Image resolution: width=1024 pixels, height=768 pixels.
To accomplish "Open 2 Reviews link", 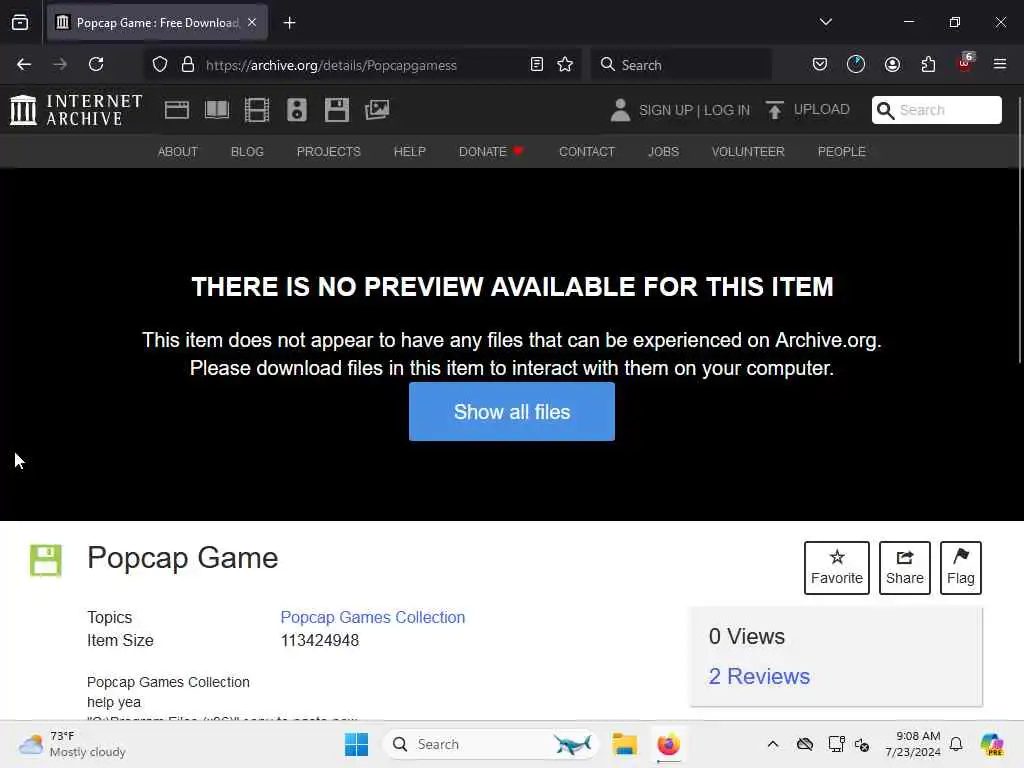I will [x=759, y=677].
